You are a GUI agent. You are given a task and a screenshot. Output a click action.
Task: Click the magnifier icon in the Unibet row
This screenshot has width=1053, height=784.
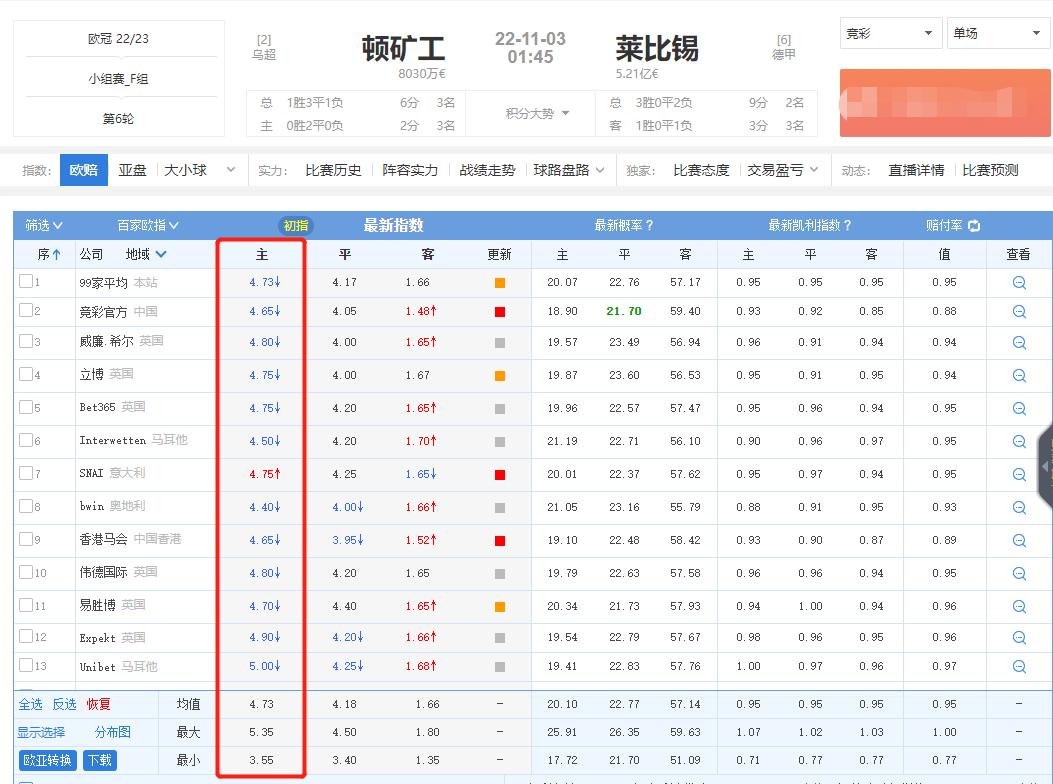click(1018, 666)
